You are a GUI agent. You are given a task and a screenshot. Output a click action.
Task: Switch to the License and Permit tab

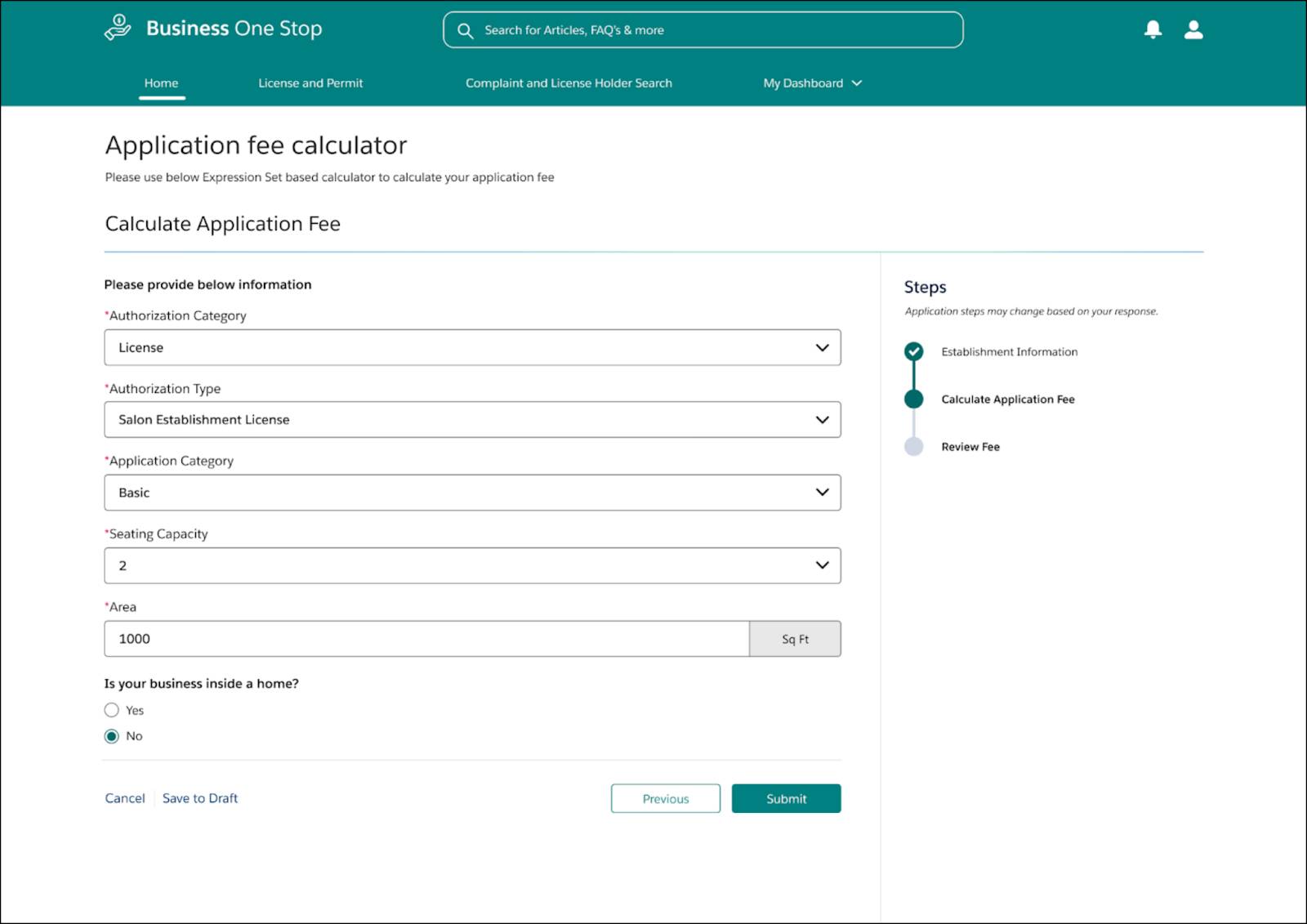310,83
